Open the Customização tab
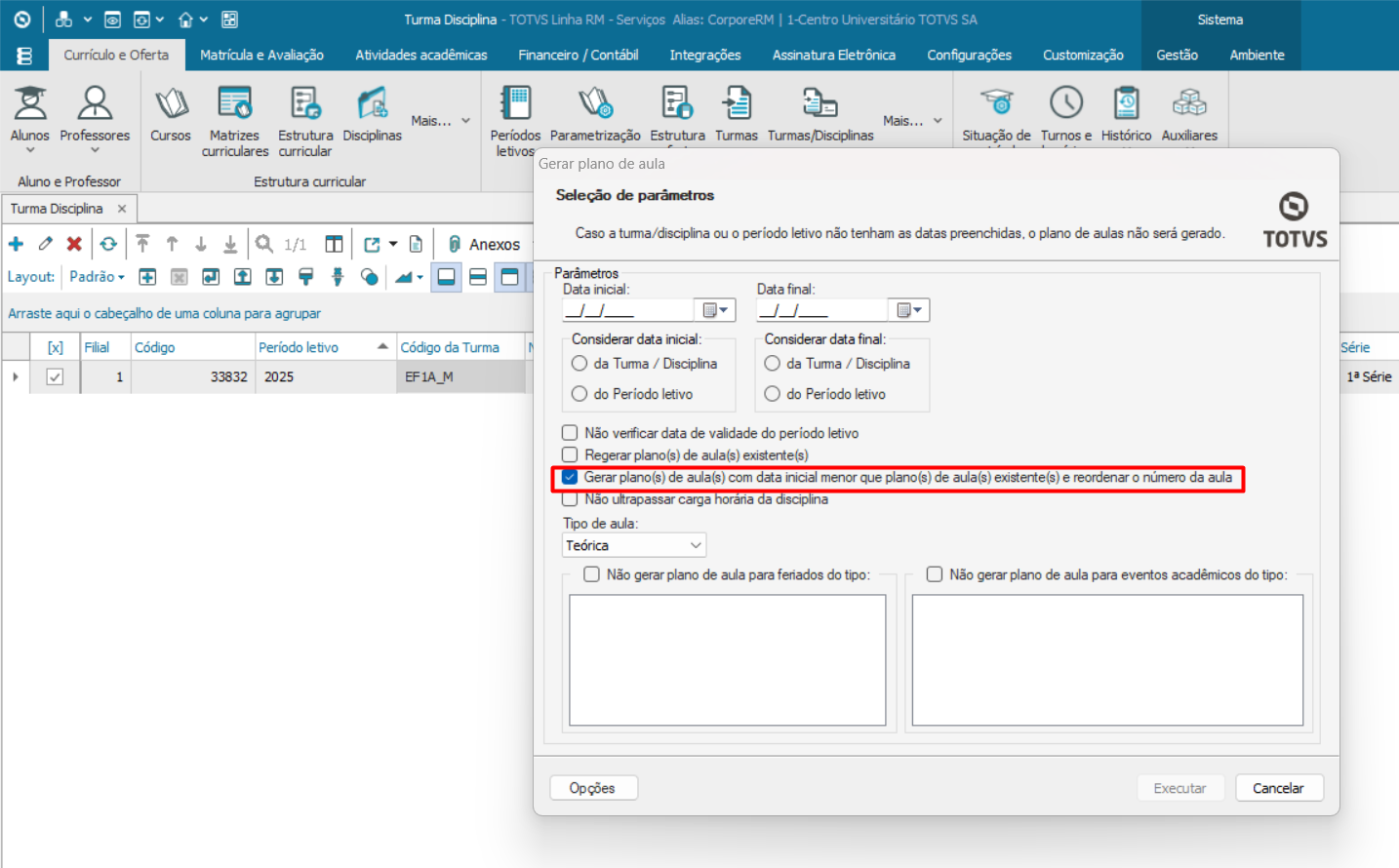This screenshot has height=868, width=1399. tap(1083, 56)
